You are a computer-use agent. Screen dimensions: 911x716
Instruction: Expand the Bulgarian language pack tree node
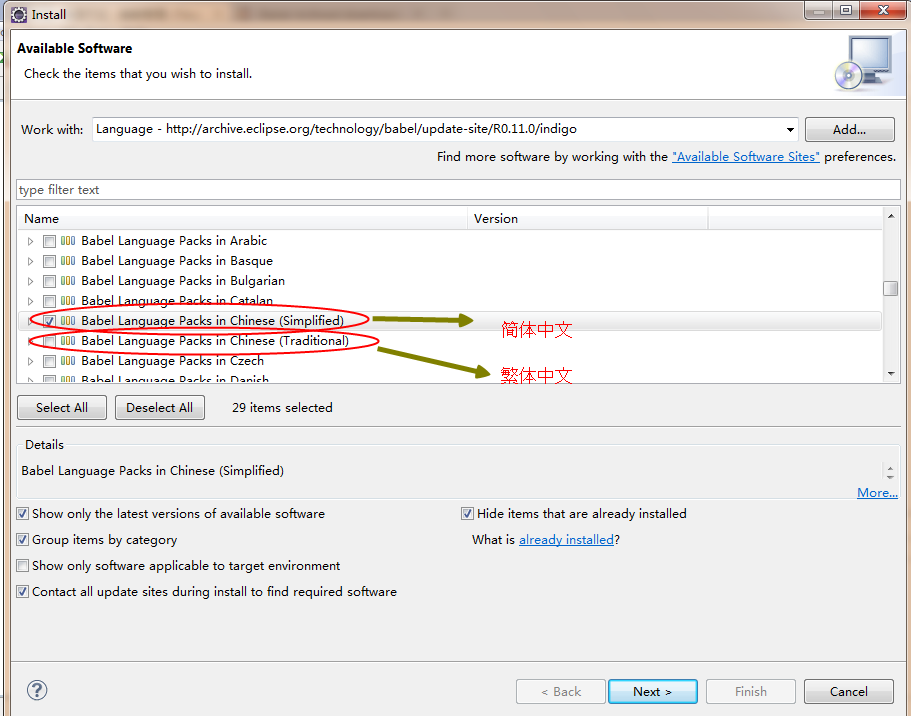[x=31, y=281]
